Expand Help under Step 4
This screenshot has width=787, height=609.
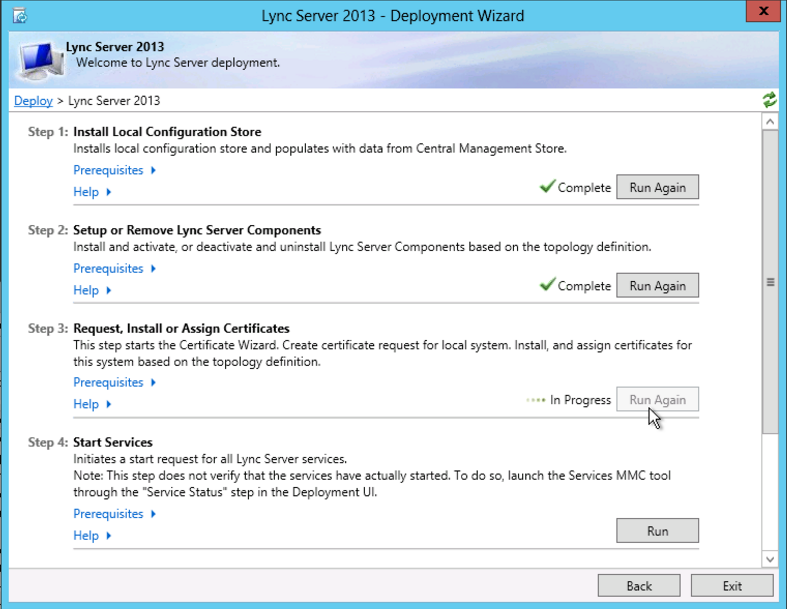click(92, 536)
